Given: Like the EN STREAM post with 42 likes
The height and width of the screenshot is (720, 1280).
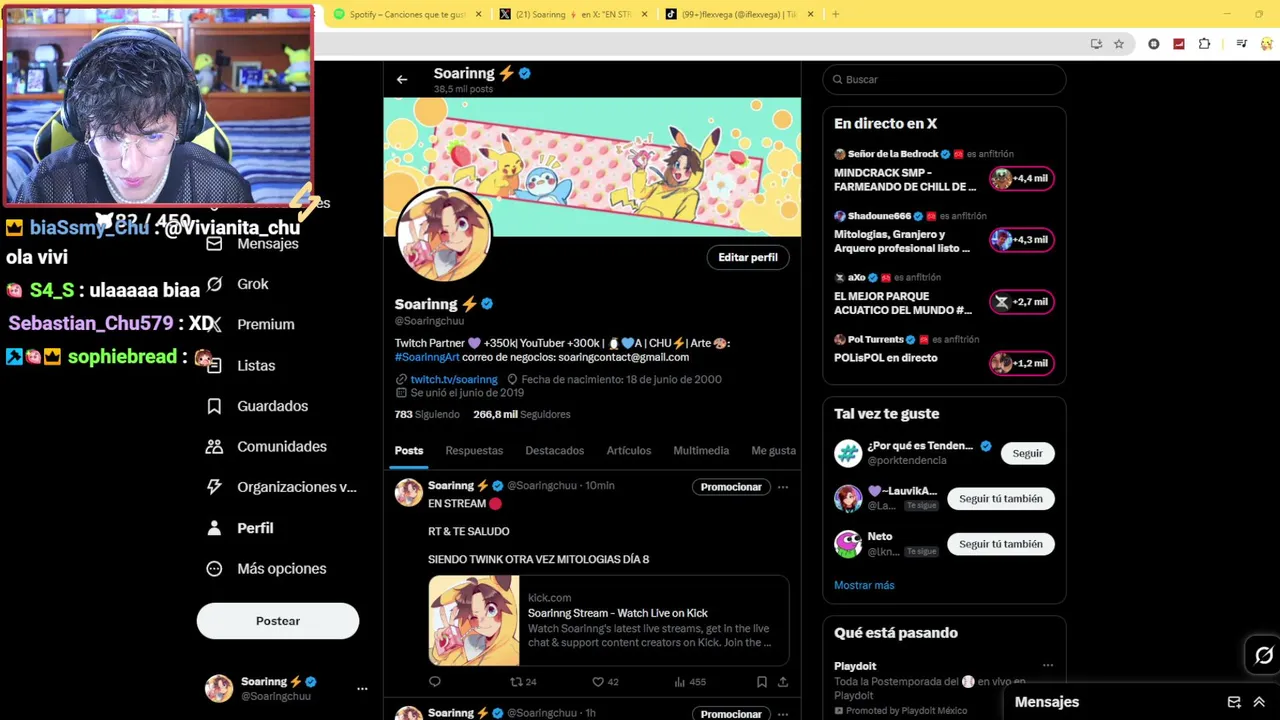Looking at the screenshot, I should click(605, 682).
